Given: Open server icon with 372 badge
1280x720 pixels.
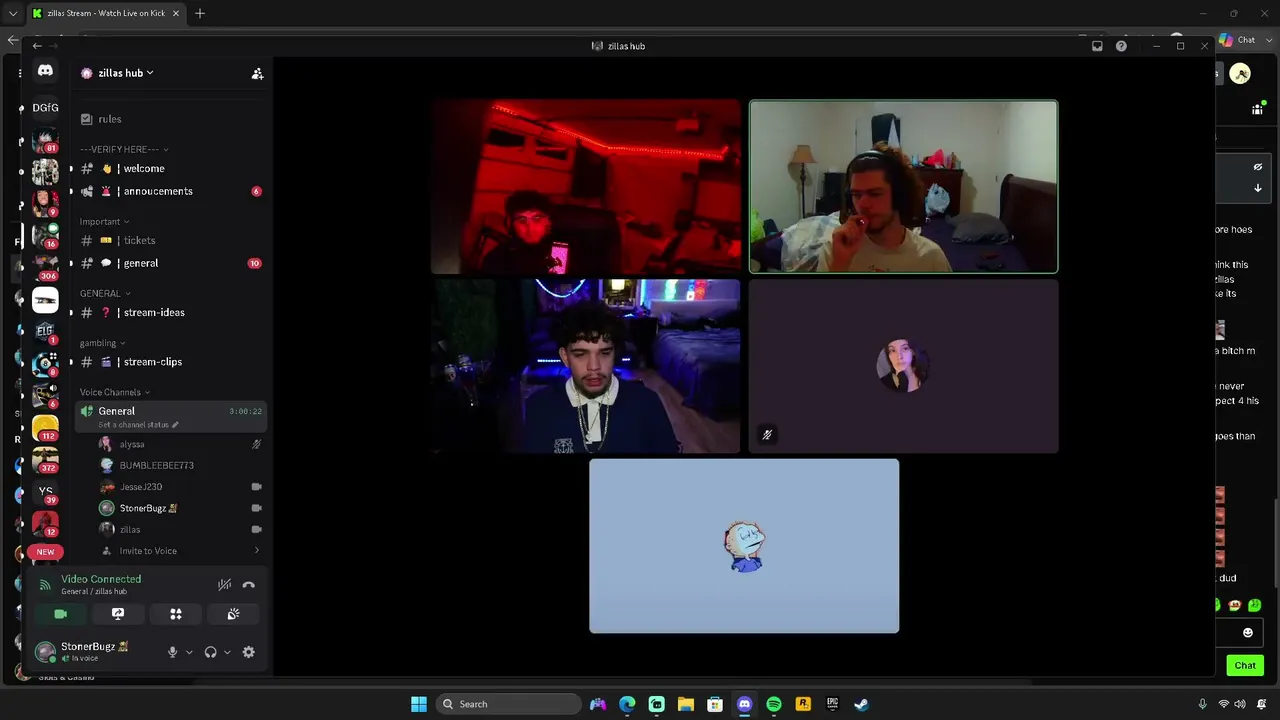Looking at the screenshot, I should pyautogui.click(x=45, y=460).
